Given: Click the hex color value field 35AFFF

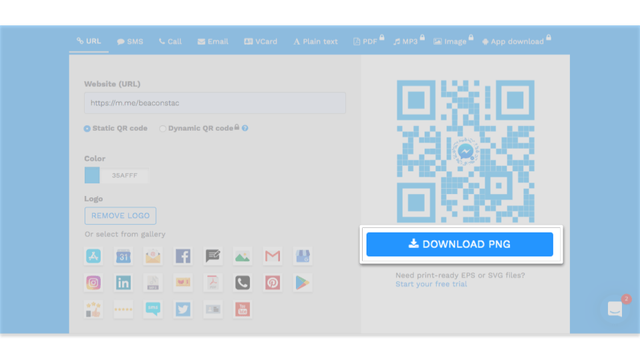Looking at the screenshot, I should tap(124, 176).
